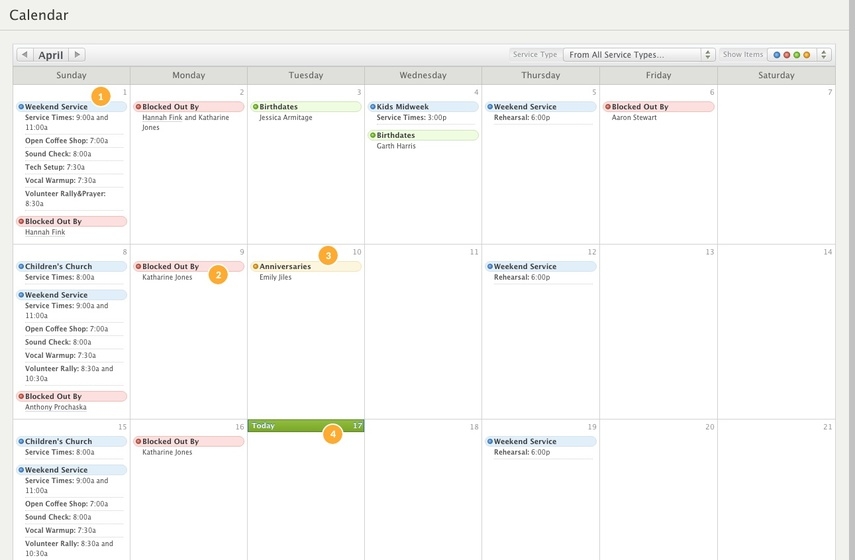Click the blue icon on Kids Midweek
Viewport: 855px width, 560px height.
pos(373,107)
